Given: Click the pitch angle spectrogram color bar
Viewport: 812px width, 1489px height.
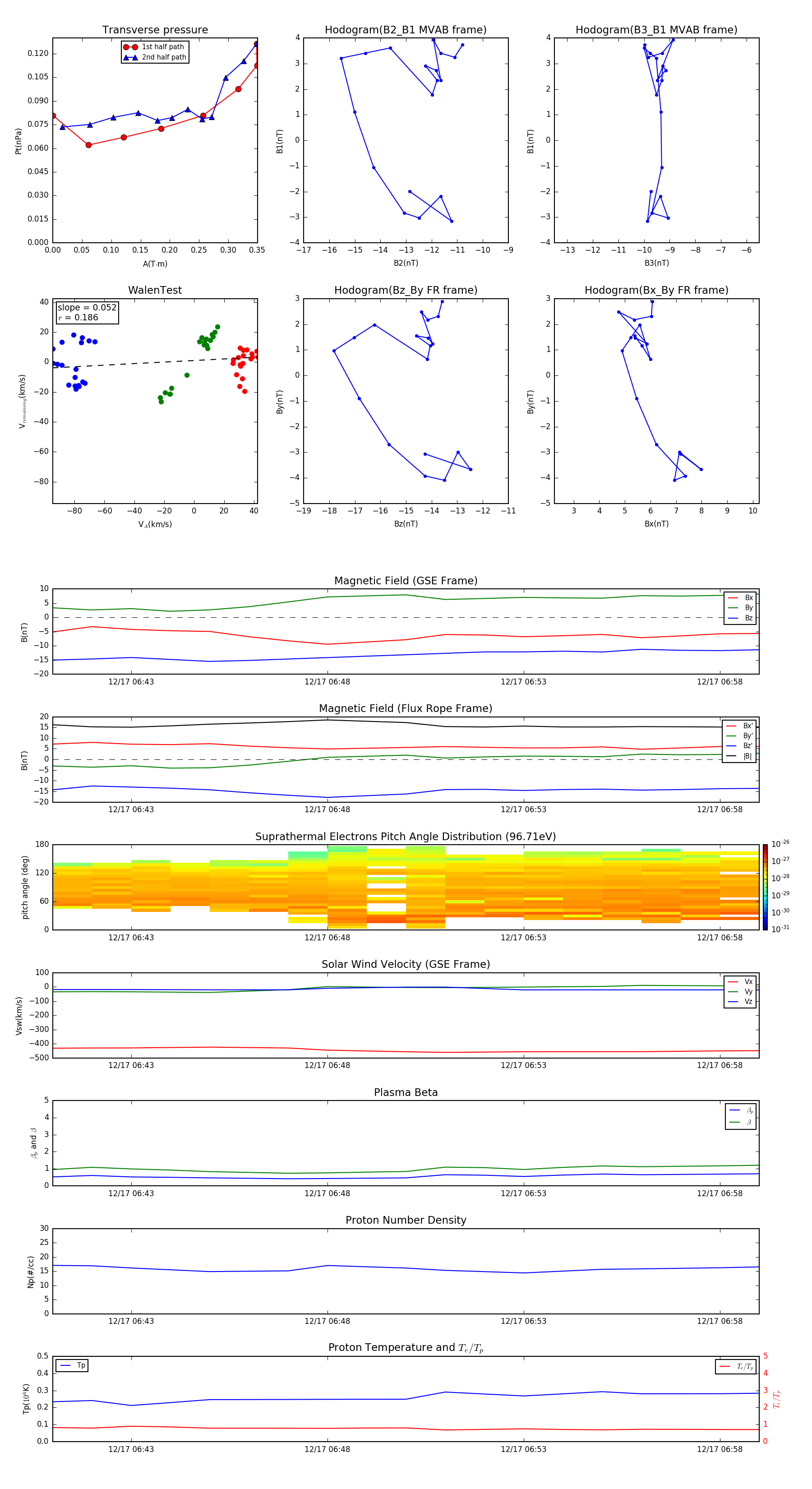Looking at the screenshot, I should (x=765, y=887).
